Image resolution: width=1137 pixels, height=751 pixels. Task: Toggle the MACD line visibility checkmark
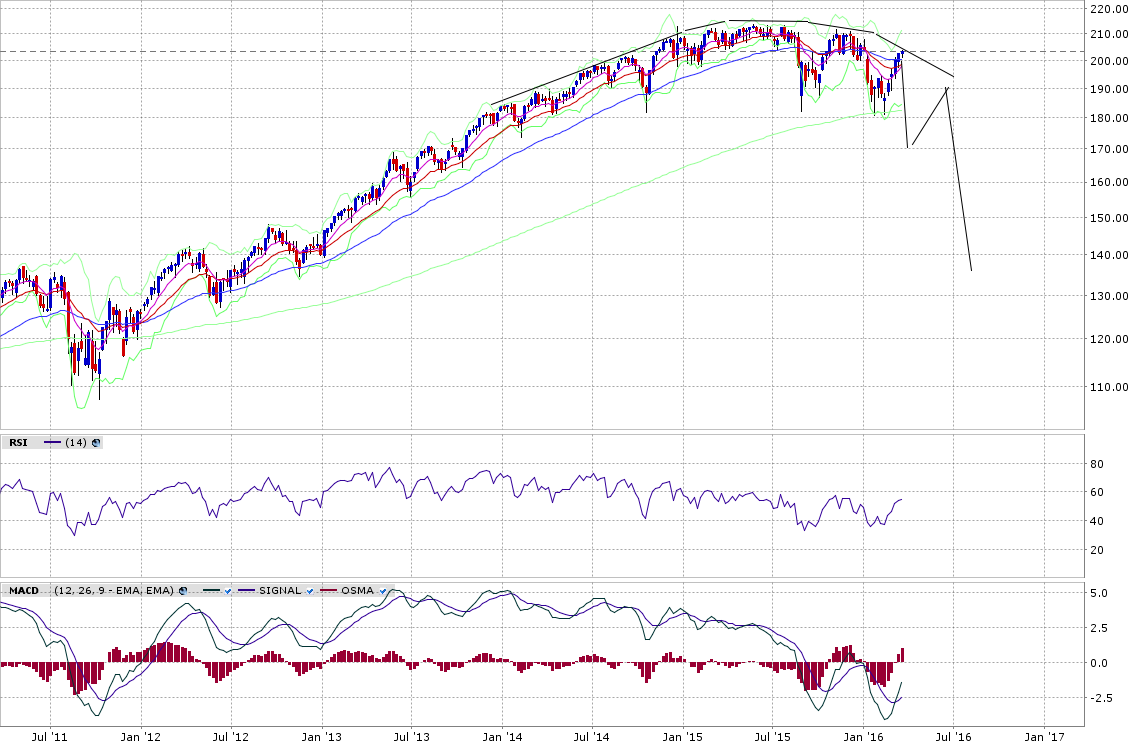click(x=228, y=592)
